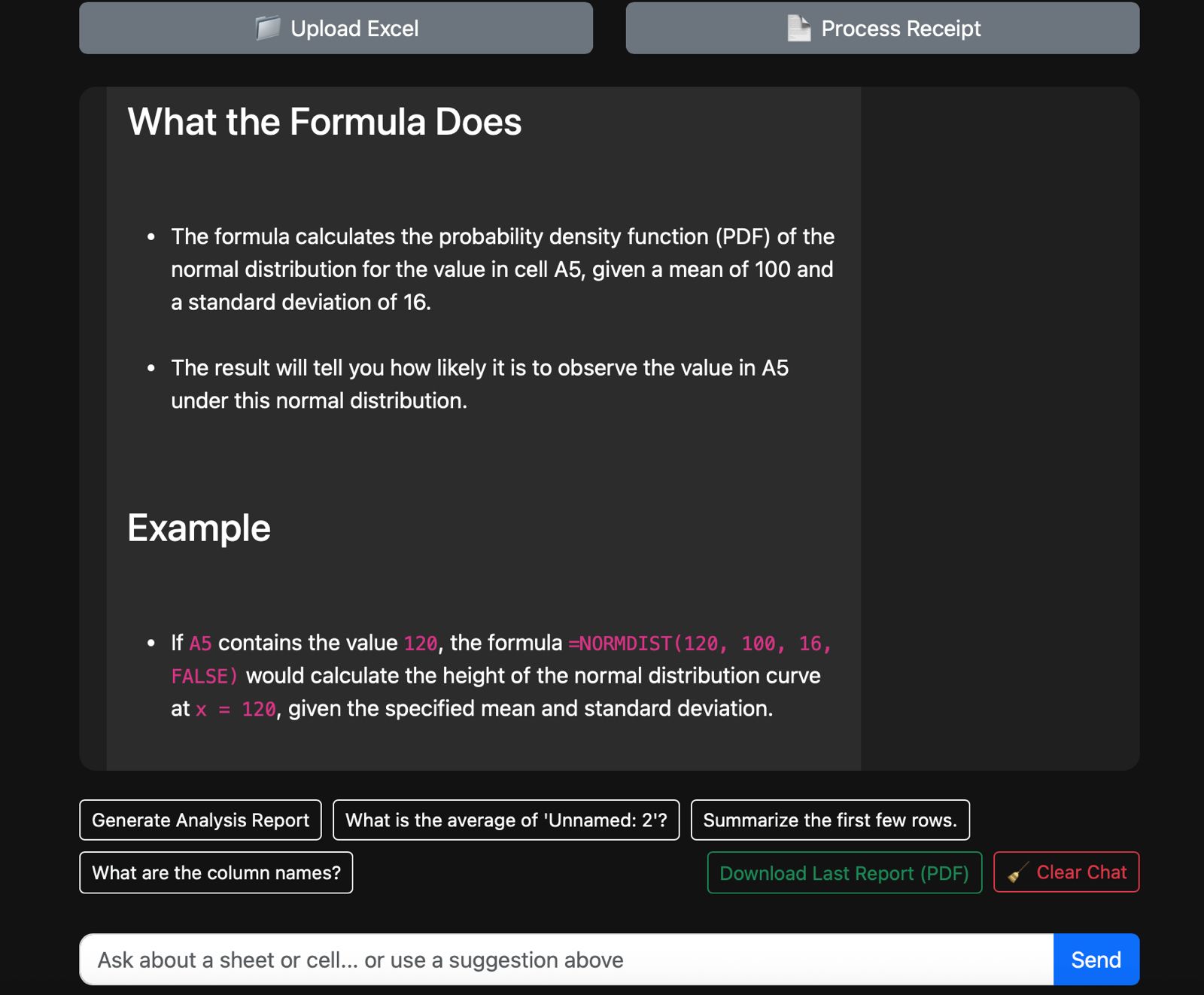Choose the Generate Analysis Report suggestion
This screenshot has height=995, width=1204.
coord(200,820)
